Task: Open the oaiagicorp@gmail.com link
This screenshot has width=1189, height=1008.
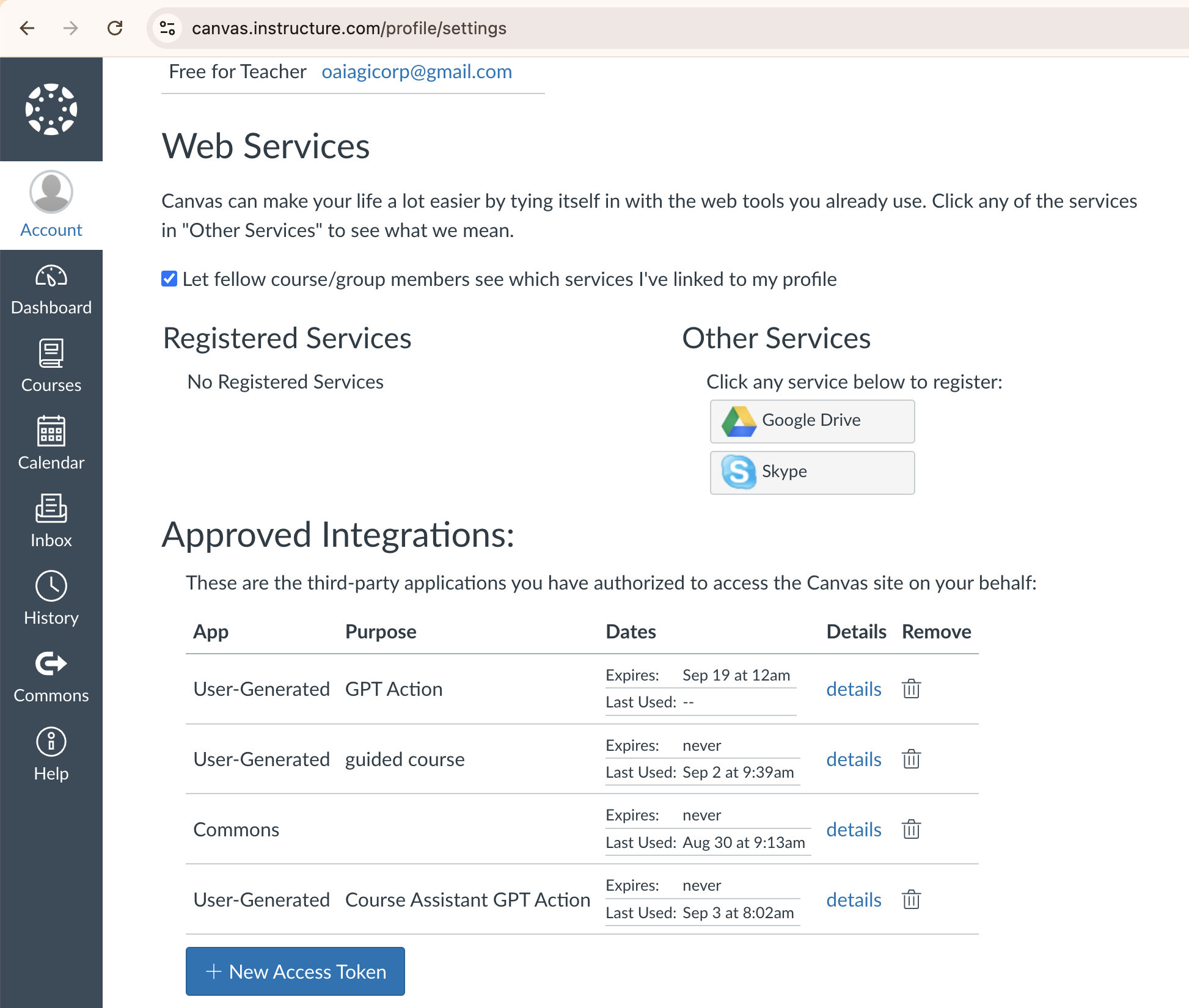Action: point(417,71)
